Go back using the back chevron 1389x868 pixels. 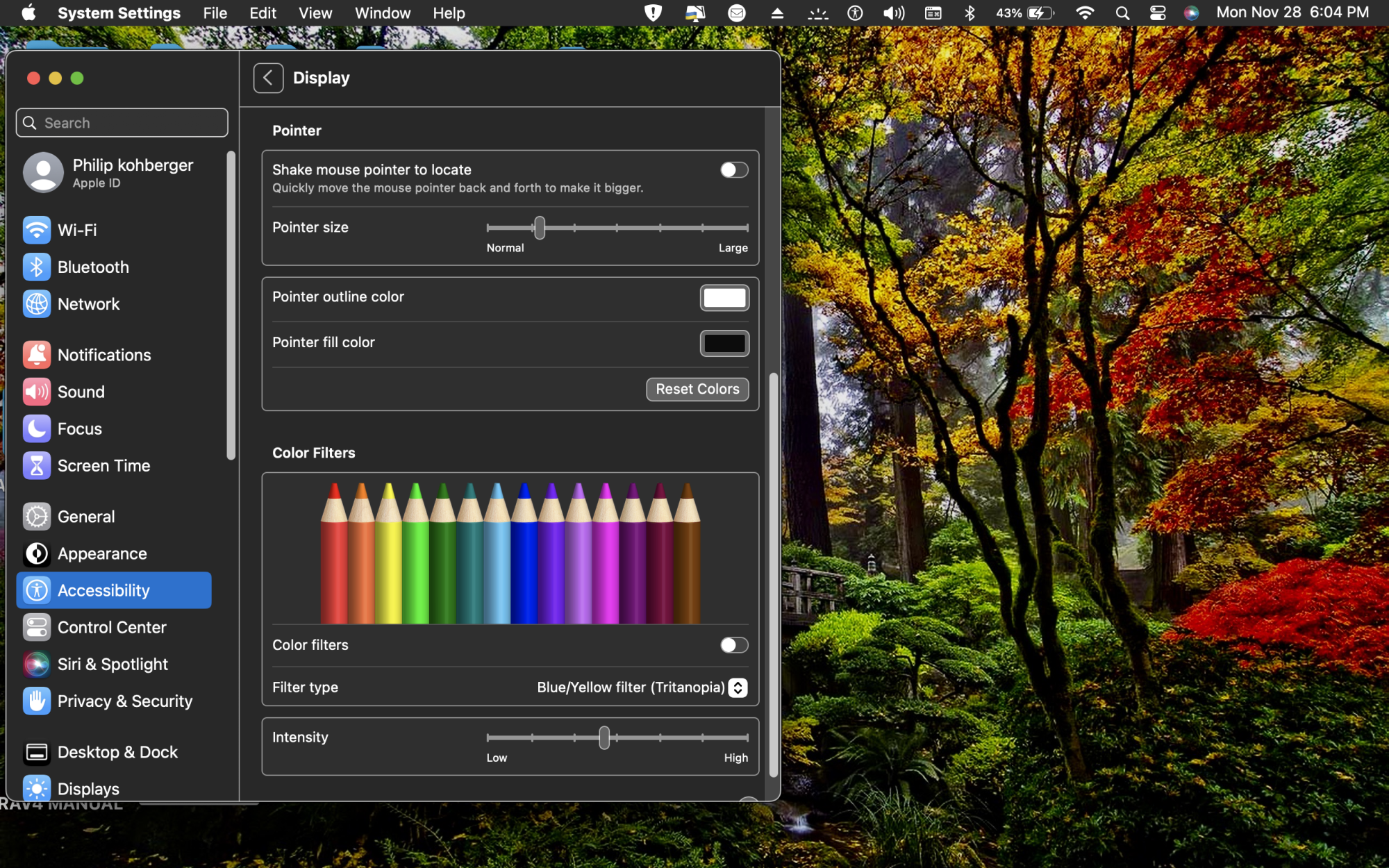pos(268,78)
